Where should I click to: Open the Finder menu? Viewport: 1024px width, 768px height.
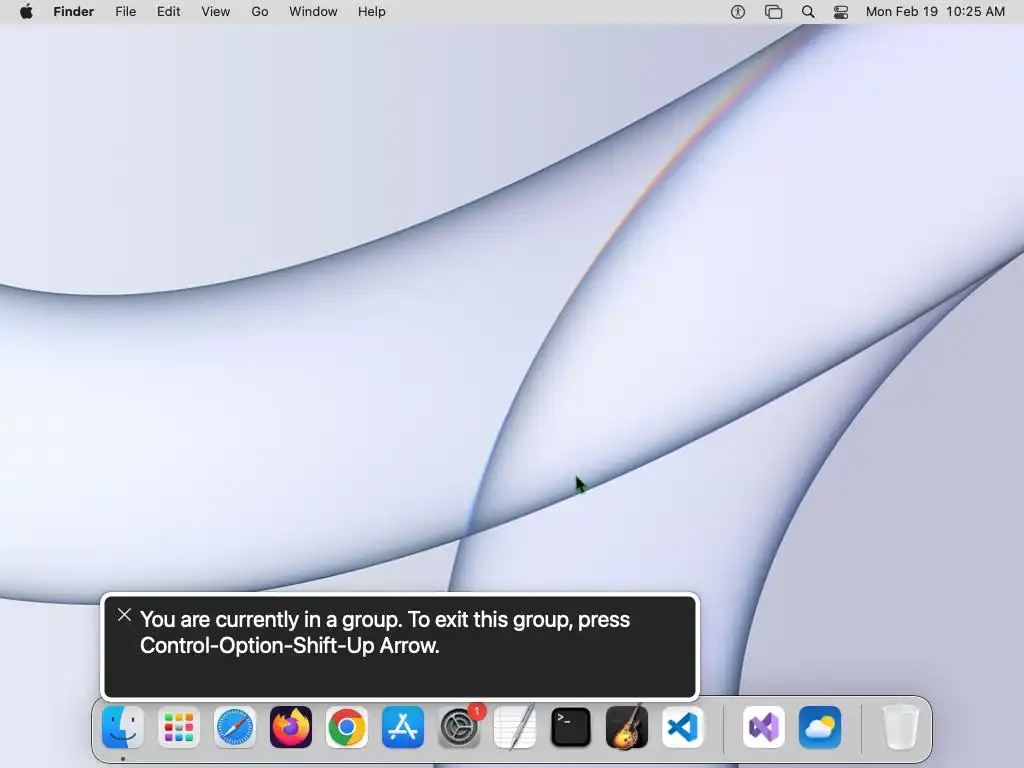(74, 12)
